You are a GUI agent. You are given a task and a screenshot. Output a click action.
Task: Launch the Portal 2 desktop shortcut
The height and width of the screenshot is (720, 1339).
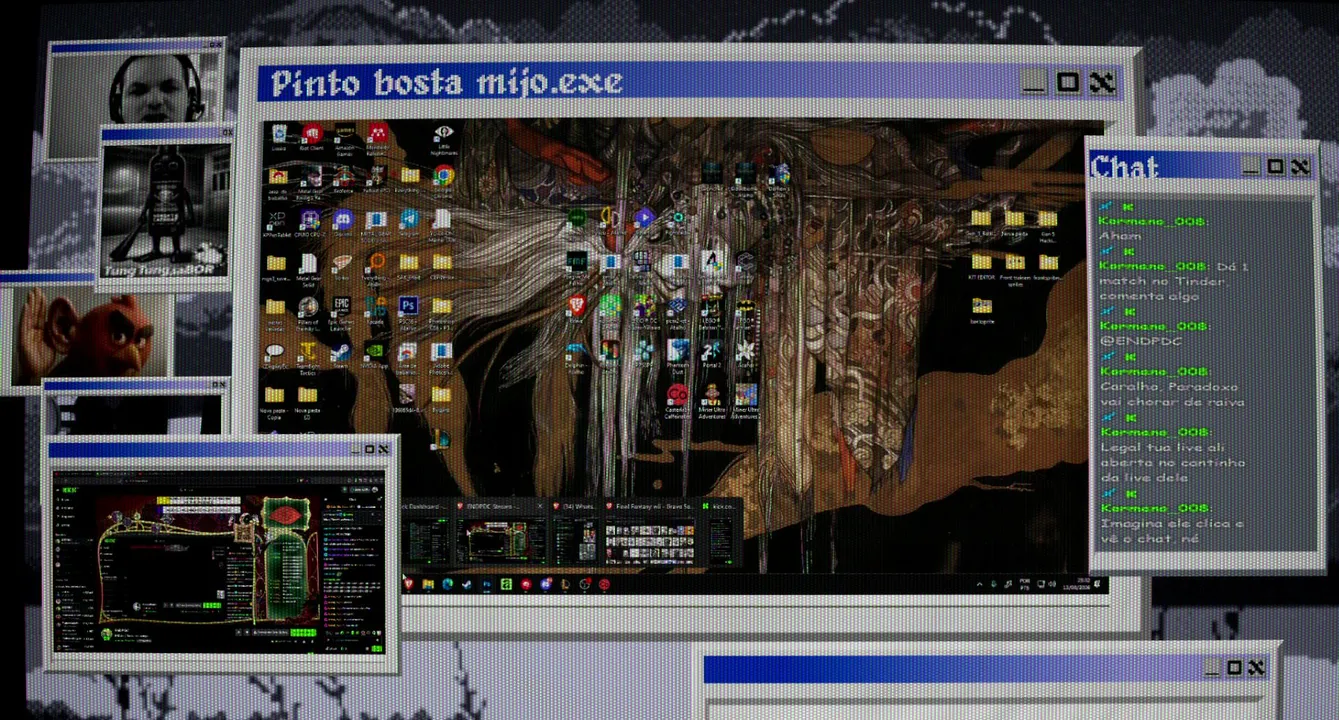711,353
